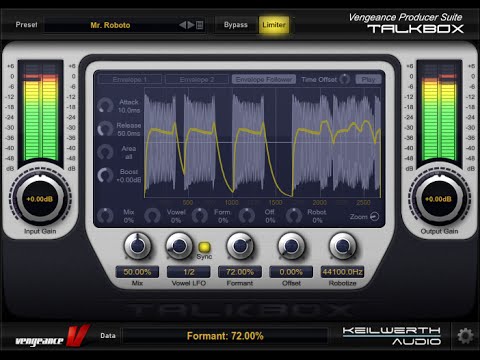Click the Input Gain label

[40, 231]
